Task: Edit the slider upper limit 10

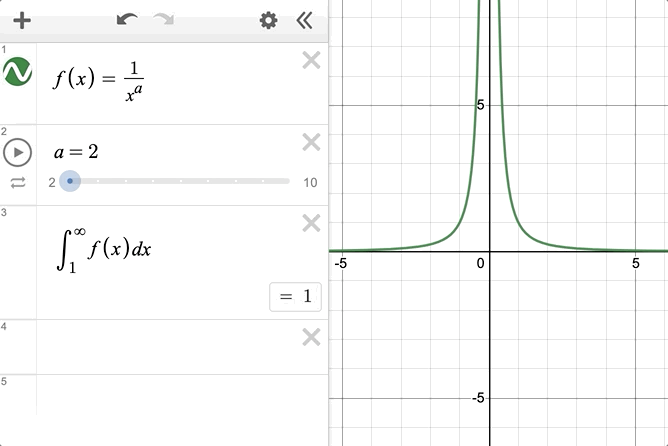Action: tap(310, 182)
